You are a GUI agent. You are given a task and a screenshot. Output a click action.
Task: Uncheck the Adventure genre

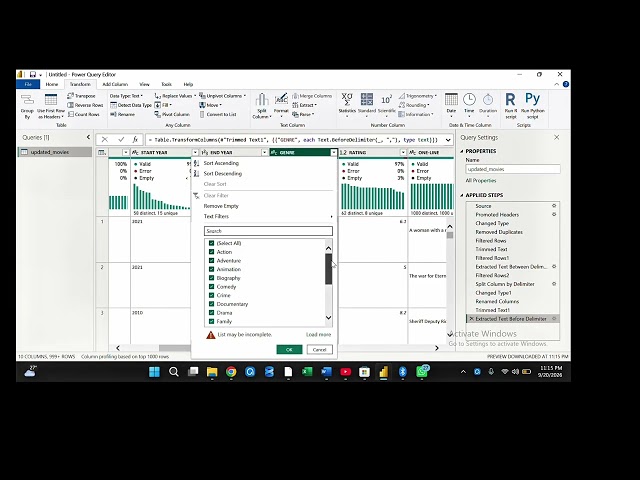tap(211, 260)
